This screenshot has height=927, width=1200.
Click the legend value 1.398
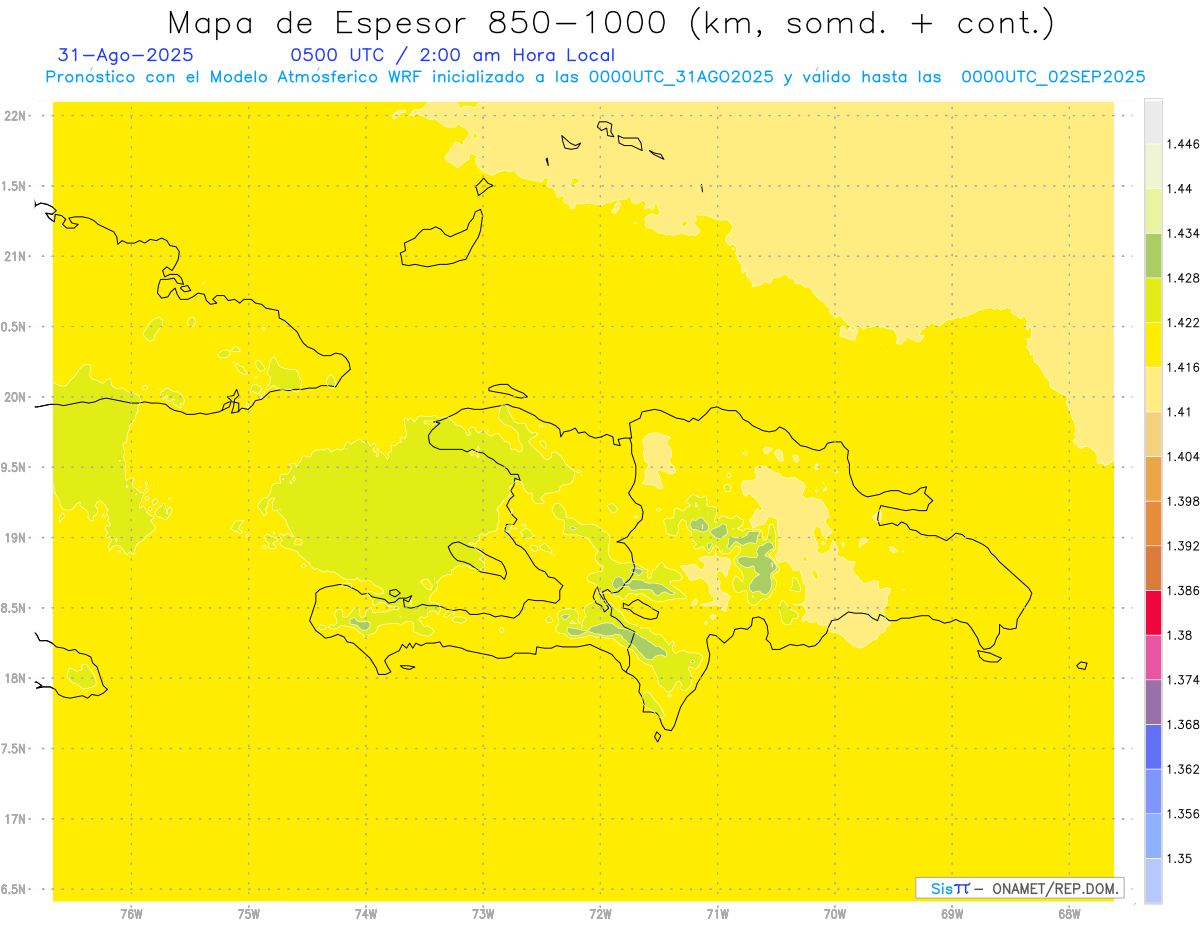[1185, 501]
